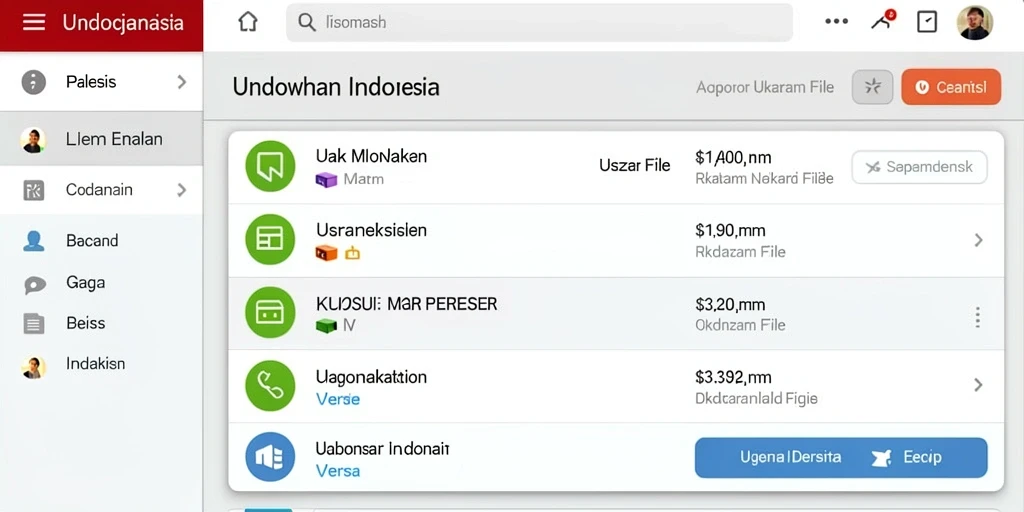Open Indakisn in the sidebar
The width and height of the screenshot is (1024, 512).
(95, 364)
